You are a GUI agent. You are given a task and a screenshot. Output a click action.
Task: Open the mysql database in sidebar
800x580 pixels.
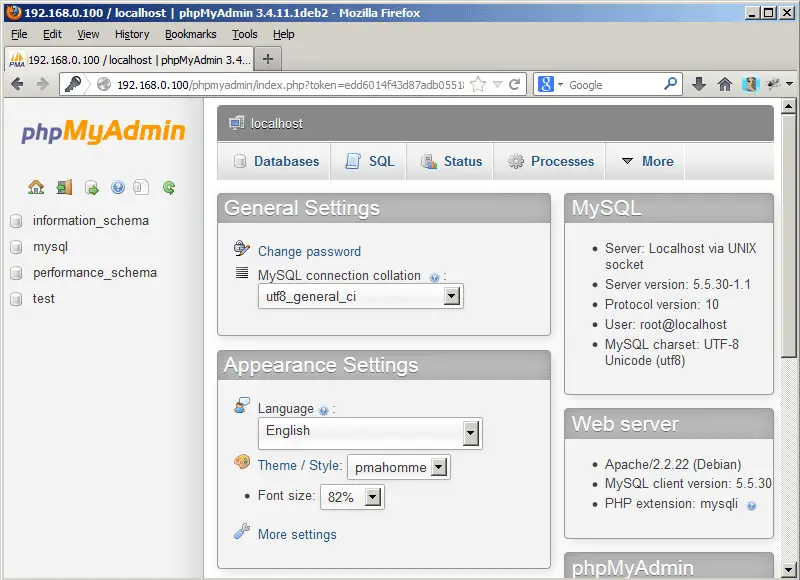pyautogui.click(x=50, y=247)
